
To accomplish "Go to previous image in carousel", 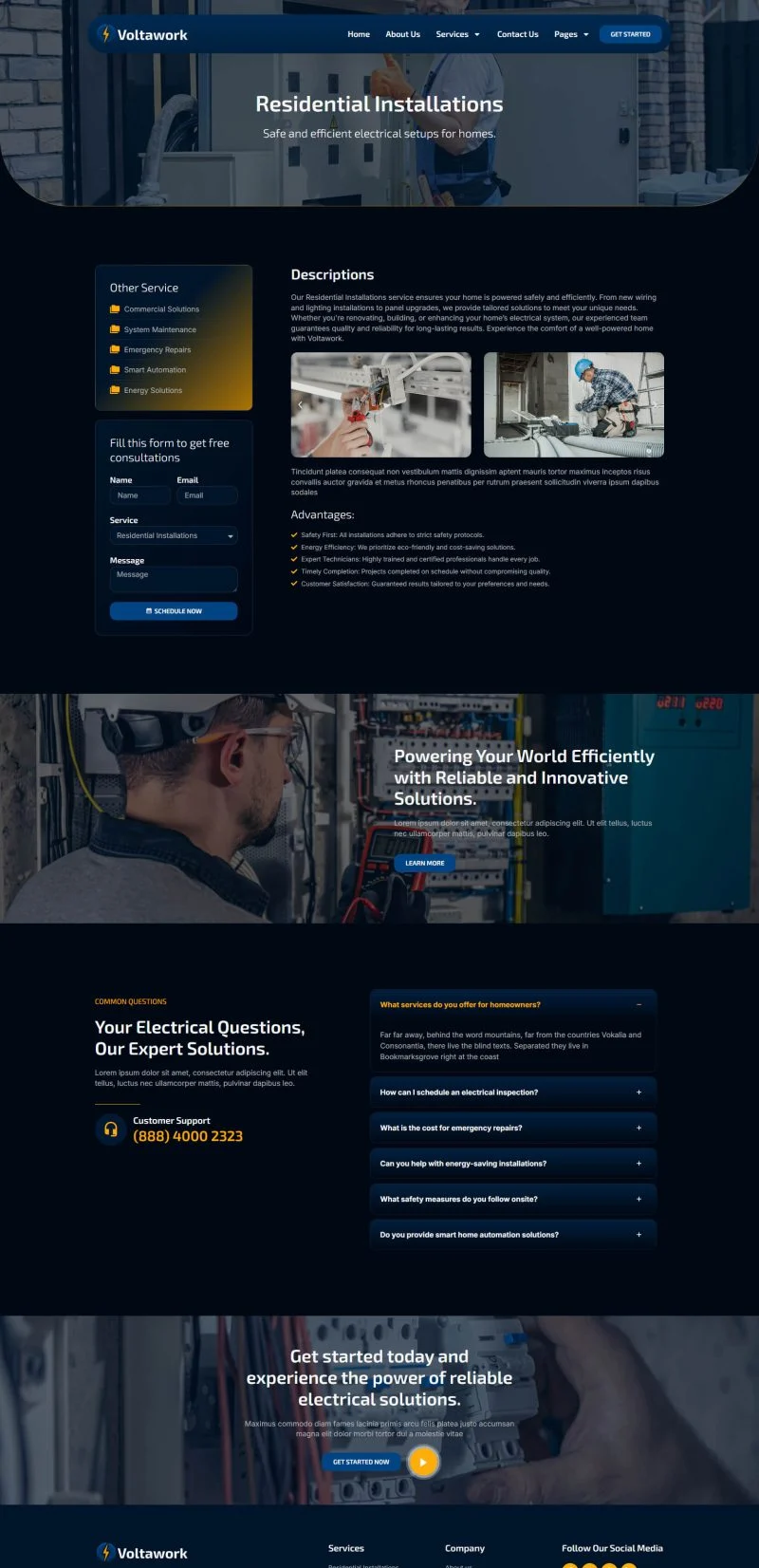I will click(301, 405).
